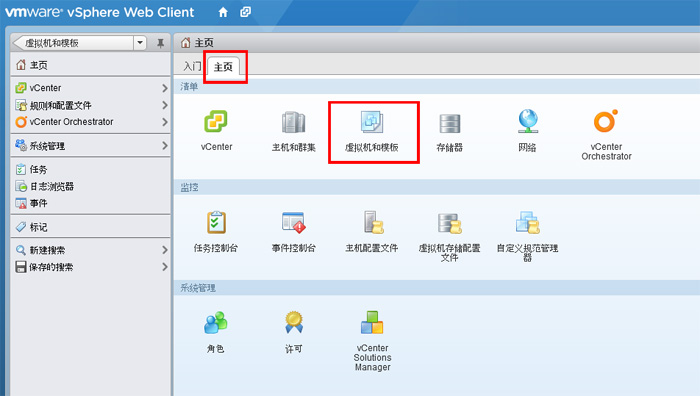Select Administration (系统管理) in navigator
Viewport: 700px width, 396px height.
(x=90, y=146)
